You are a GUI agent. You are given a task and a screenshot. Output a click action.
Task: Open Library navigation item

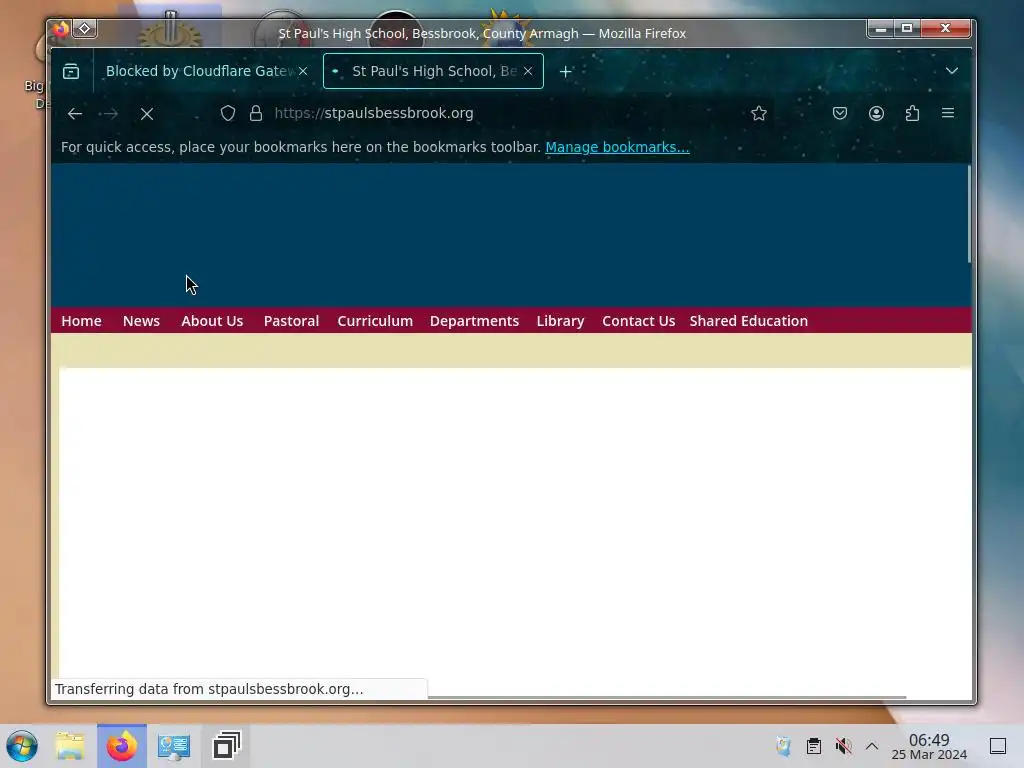(560, 321)
